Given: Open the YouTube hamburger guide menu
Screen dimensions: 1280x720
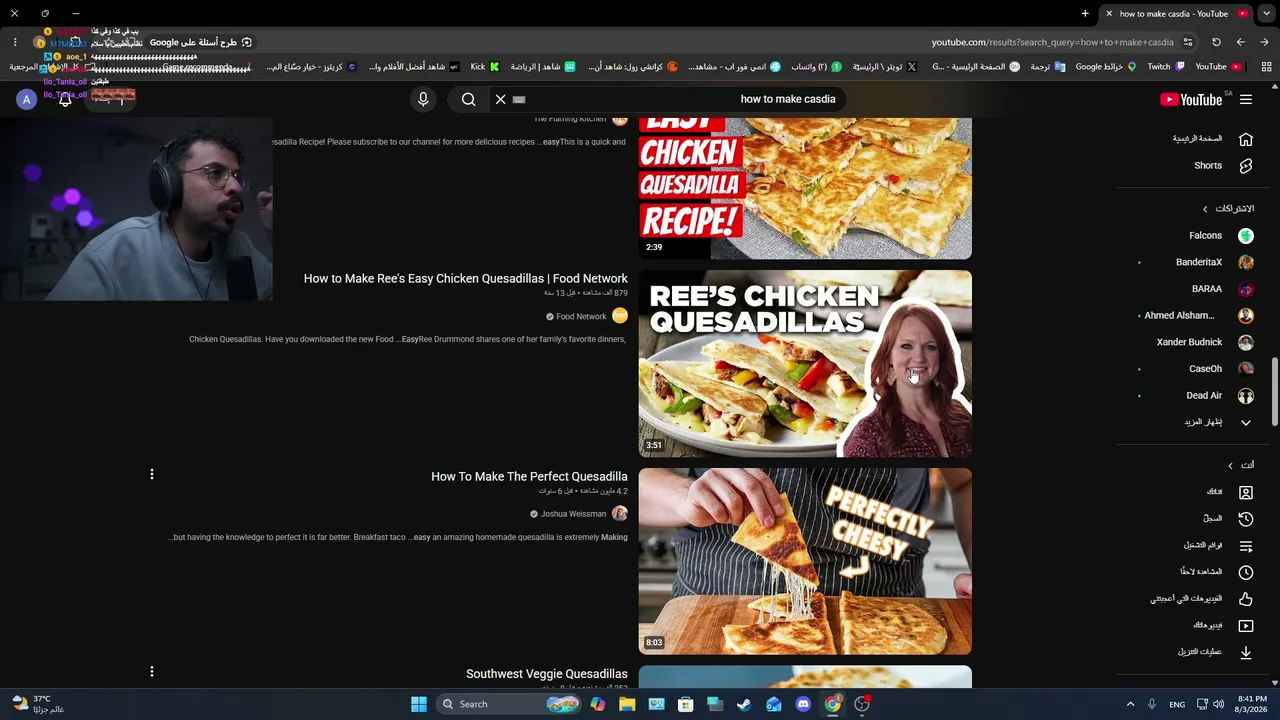Looking at the screenshot, I should coord(1246,99).
